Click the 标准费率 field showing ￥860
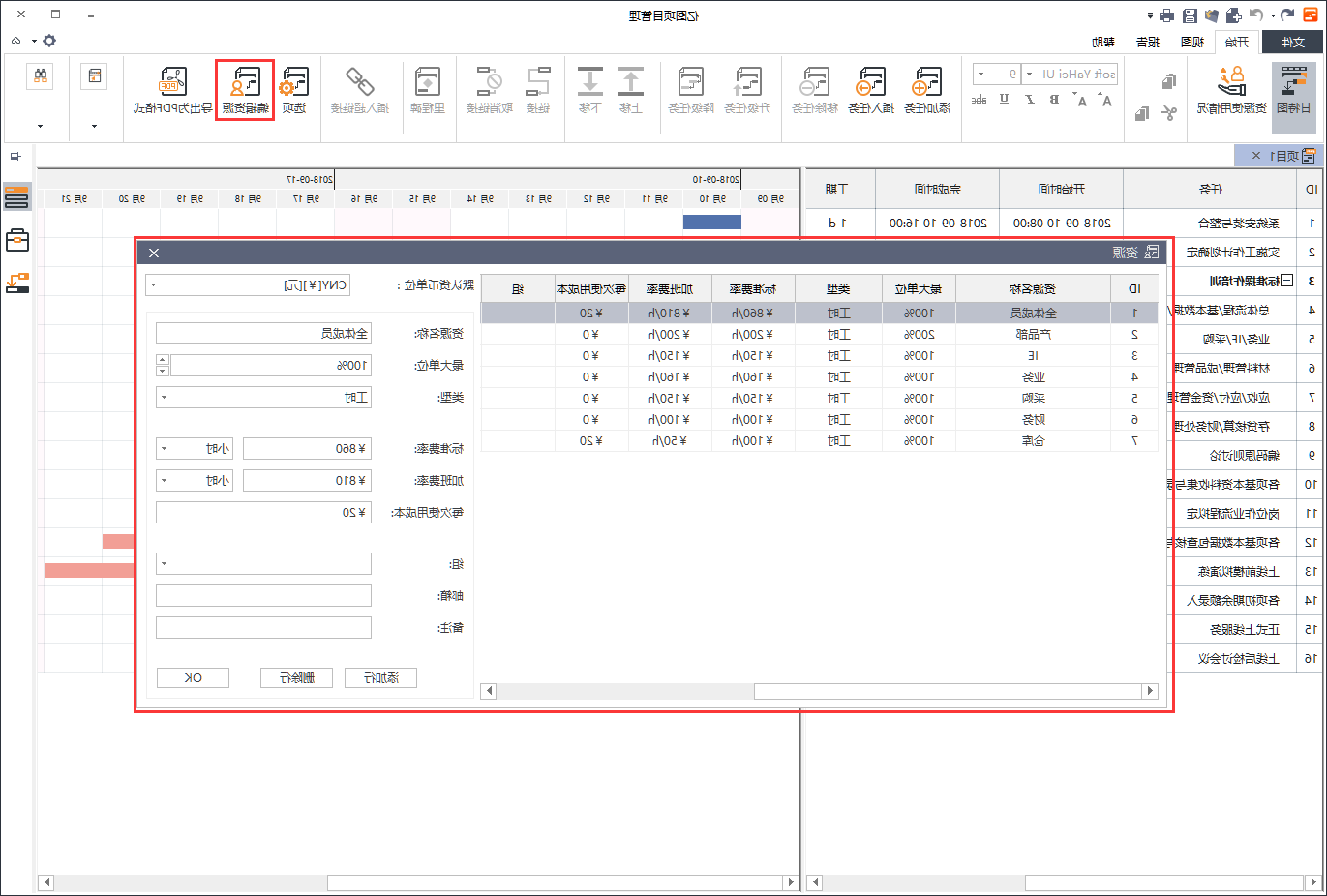 tap(307, 449)
